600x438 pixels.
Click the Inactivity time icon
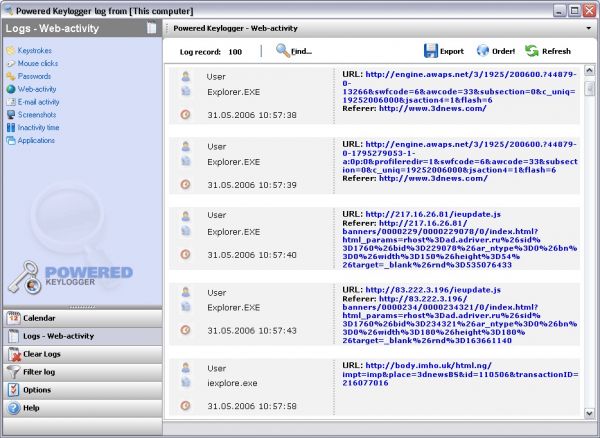click(11, 128)
